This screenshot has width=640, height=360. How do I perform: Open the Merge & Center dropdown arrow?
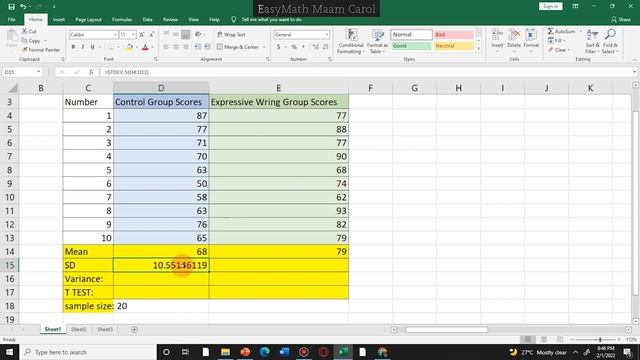(264, 47)
